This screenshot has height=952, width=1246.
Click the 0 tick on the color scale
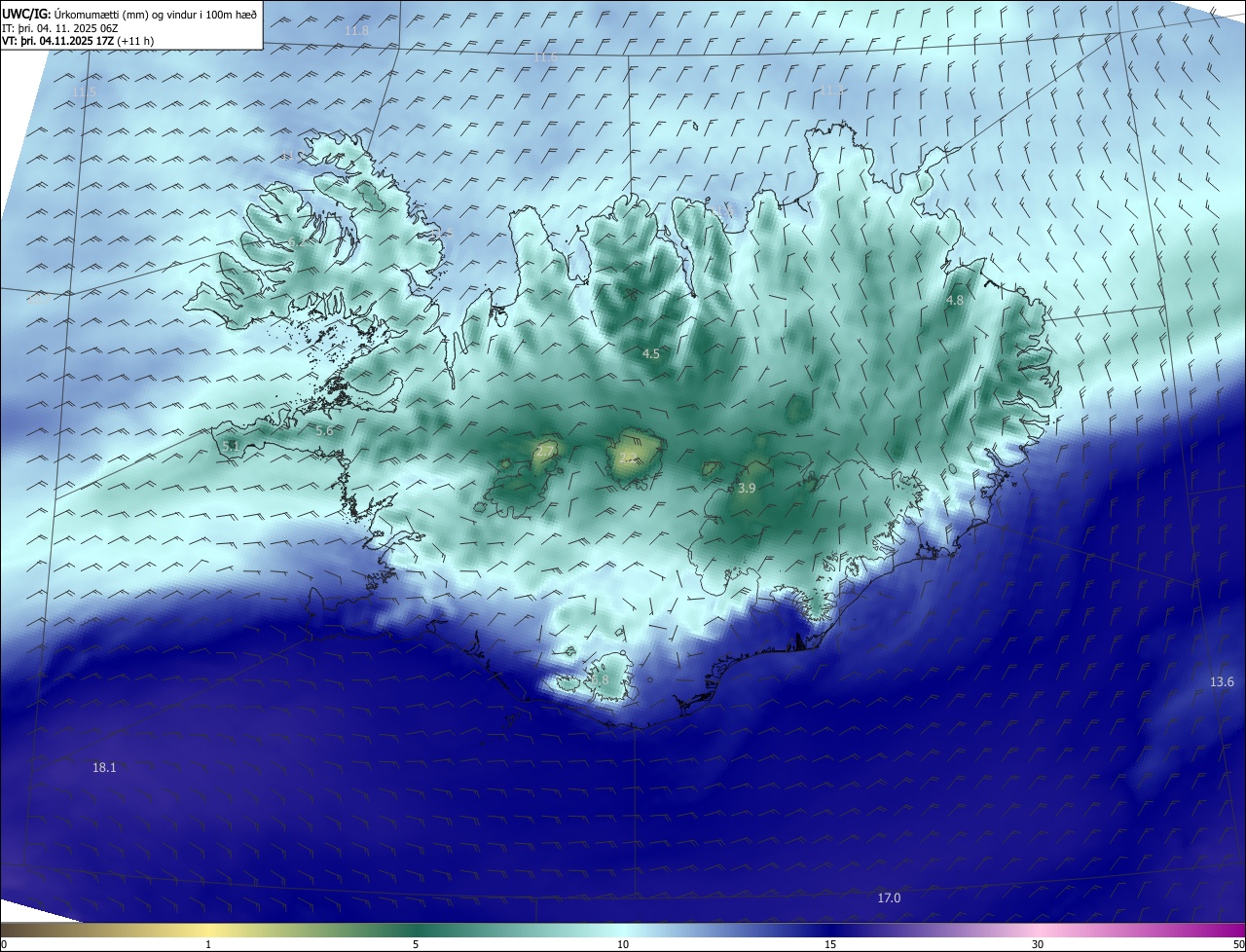point(3,945)
